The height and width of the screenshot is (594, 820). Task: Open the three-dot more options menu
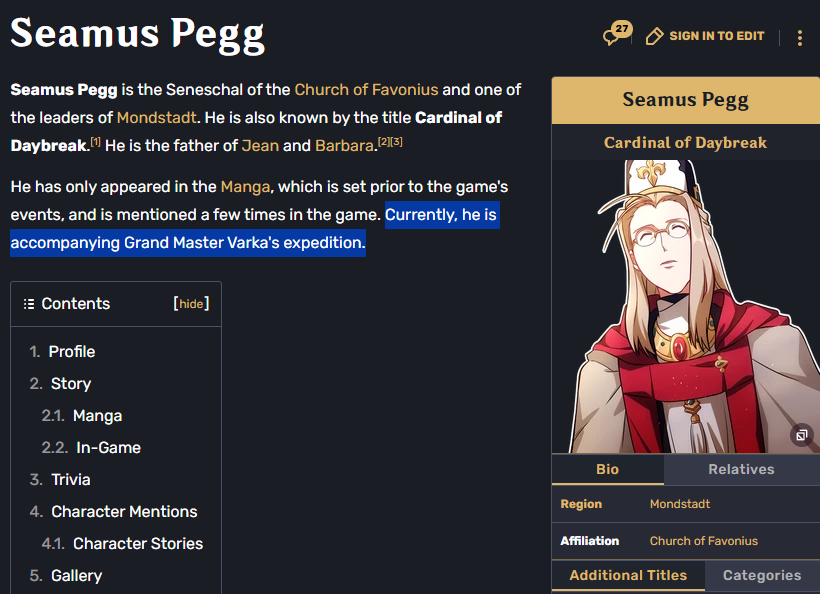coord(800,38)
